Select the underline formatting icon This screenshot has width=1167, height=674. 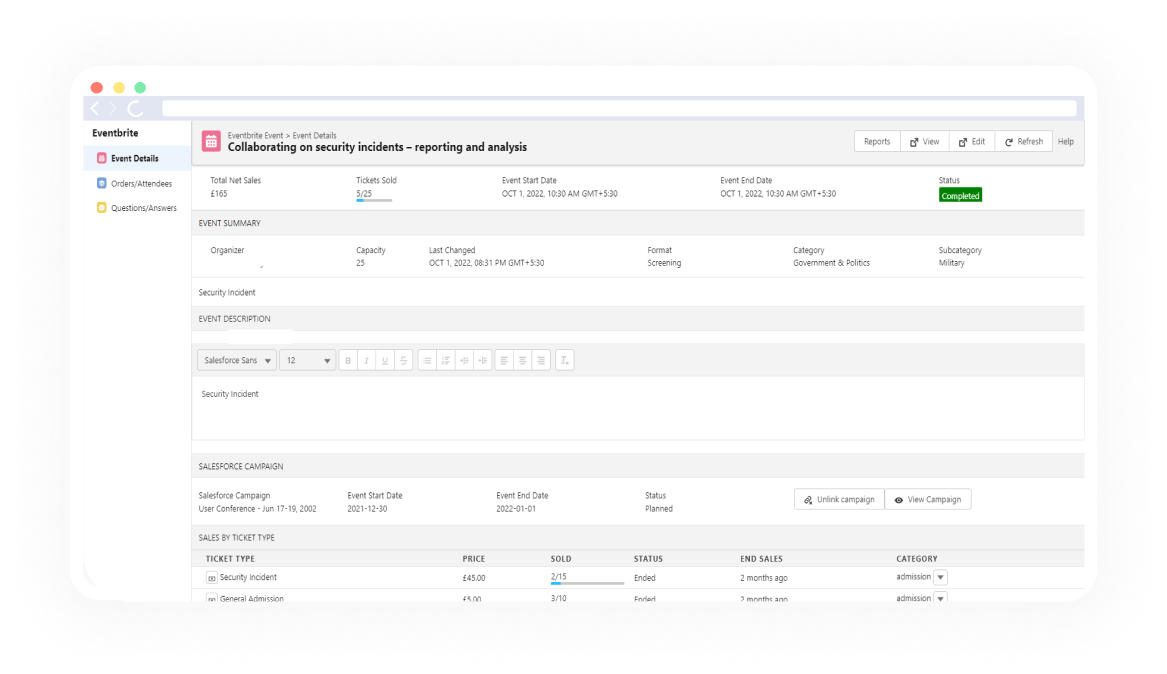coord(384,360)
